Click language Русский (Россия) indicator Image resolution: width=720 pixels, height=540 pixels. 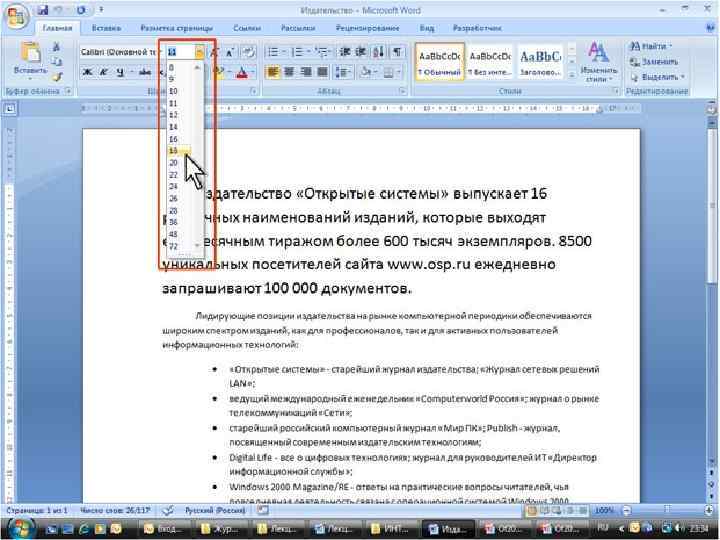point(215,510)
